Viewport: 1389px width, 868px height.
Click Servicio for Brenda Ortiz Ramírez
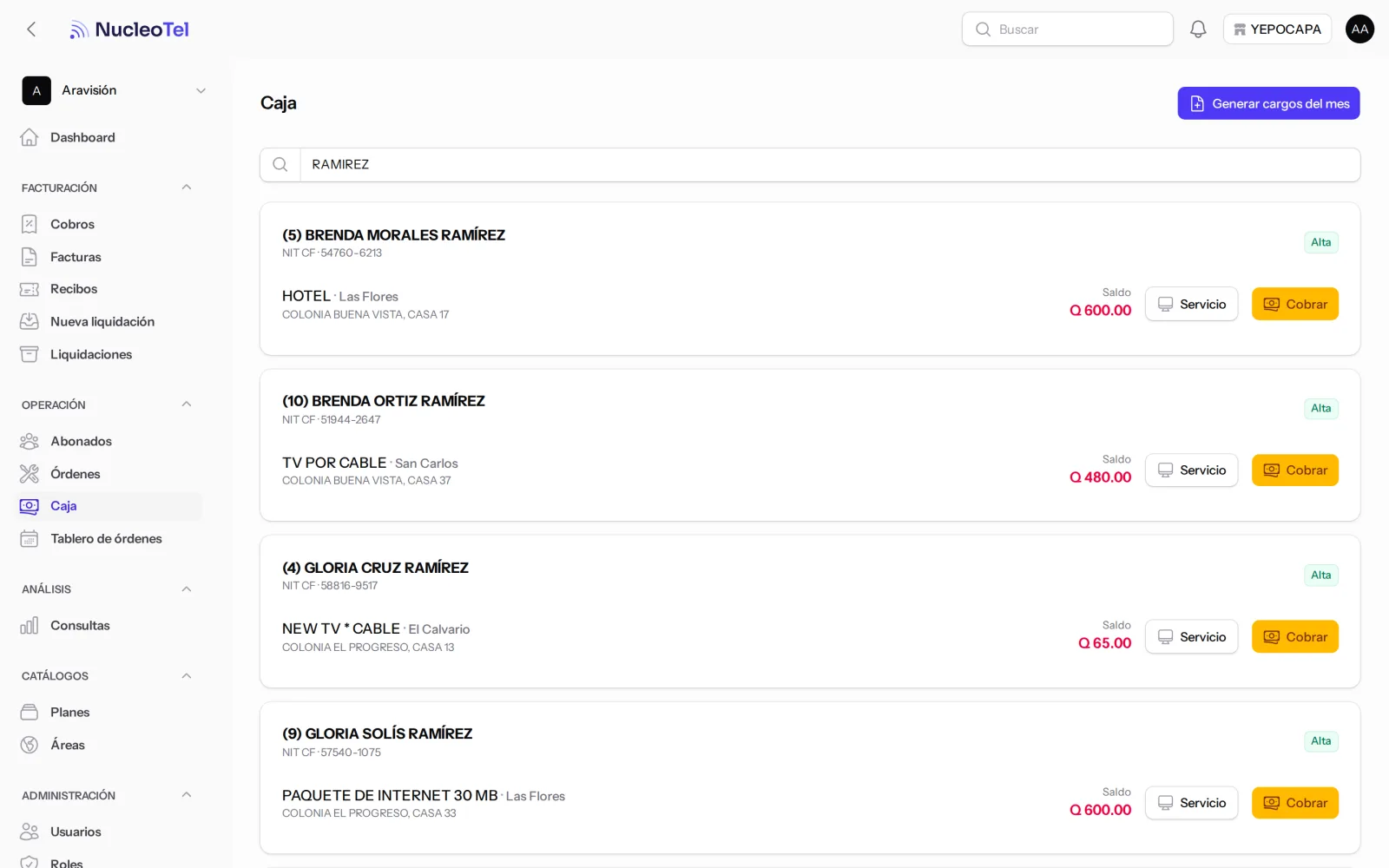pyautogui.click(x=1191, y=470)
